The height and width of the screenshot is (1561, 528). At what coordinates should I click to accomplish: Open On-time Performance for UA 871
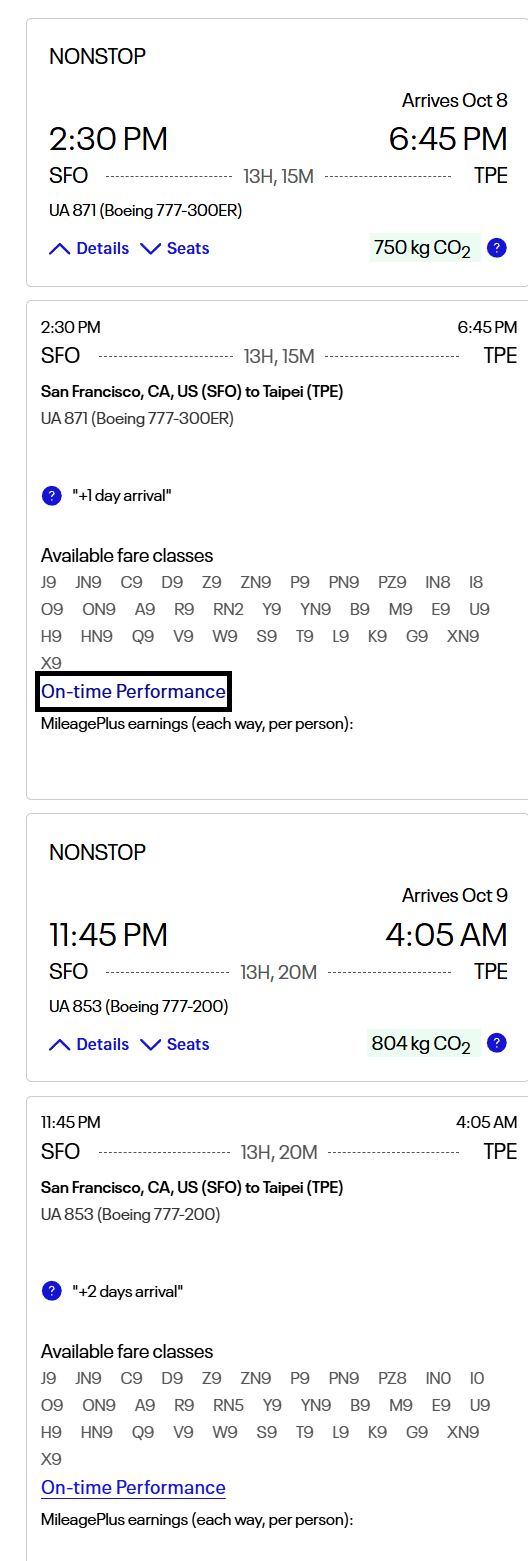(x=133, y=691)
